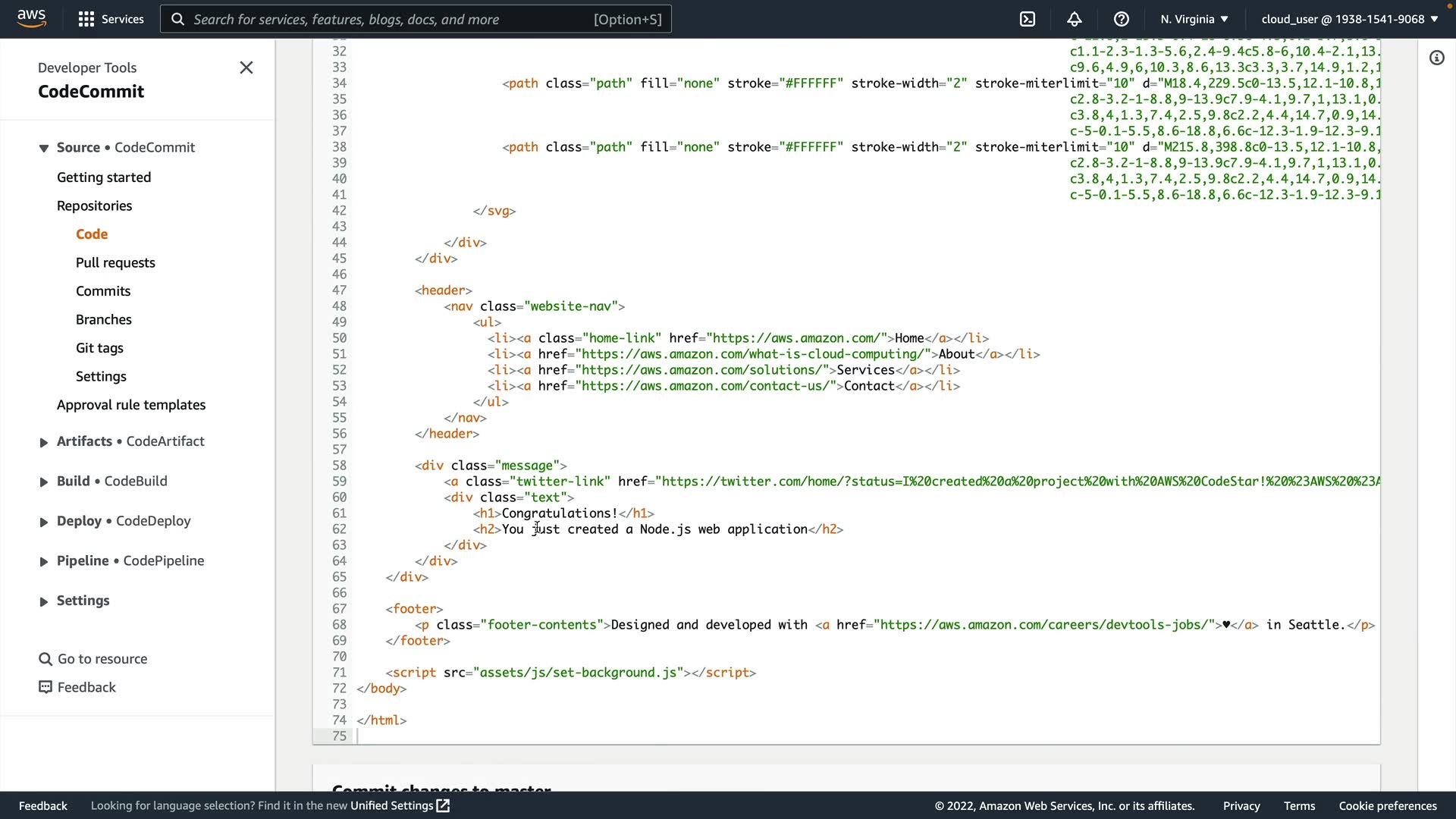1456x819 pixels.
Task: Open the cloud_user account dropdown
Action: pos(1349,19)
